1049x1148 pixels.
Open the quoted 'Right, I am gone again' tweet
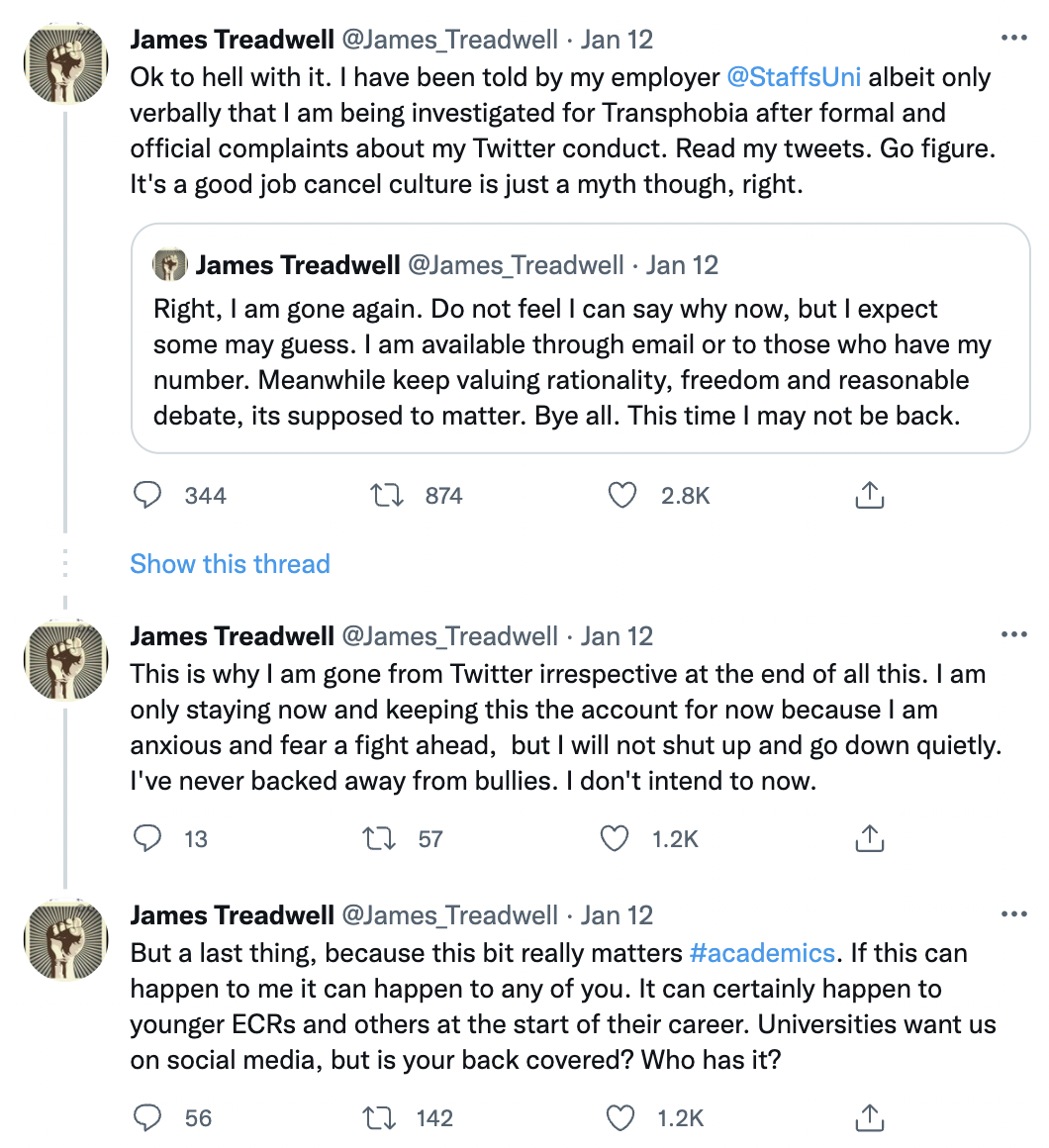click(x=581, y=338)
